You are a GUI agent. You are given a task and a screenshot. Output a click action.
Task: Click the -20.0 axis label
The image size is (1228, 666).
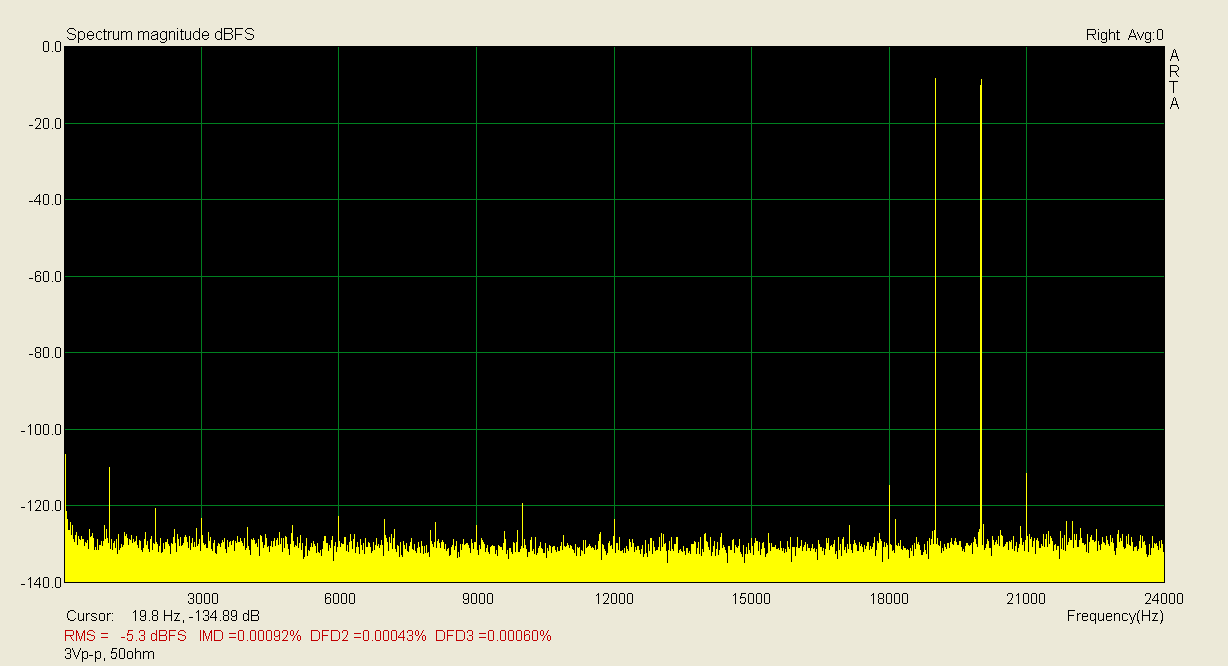[x=47, y=124]
